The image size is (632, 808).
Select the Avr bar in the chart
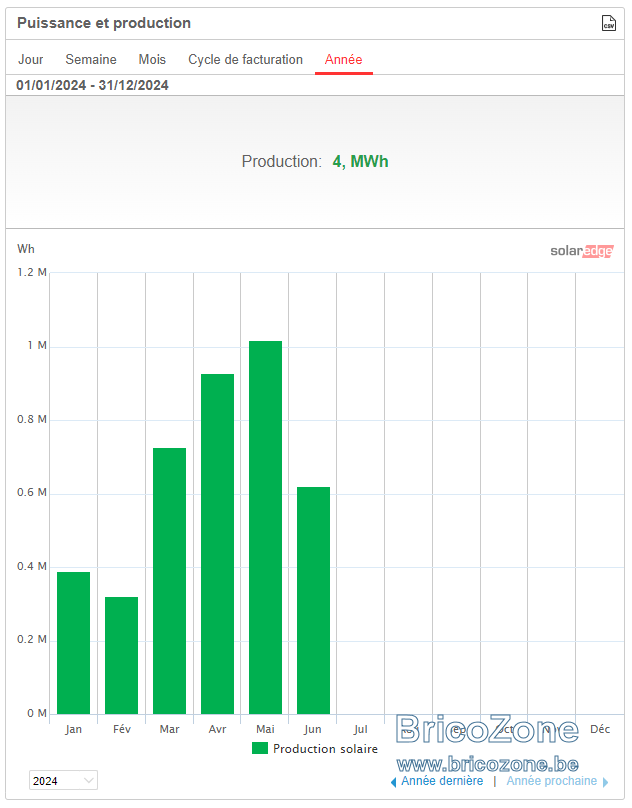tap(218, 544)
